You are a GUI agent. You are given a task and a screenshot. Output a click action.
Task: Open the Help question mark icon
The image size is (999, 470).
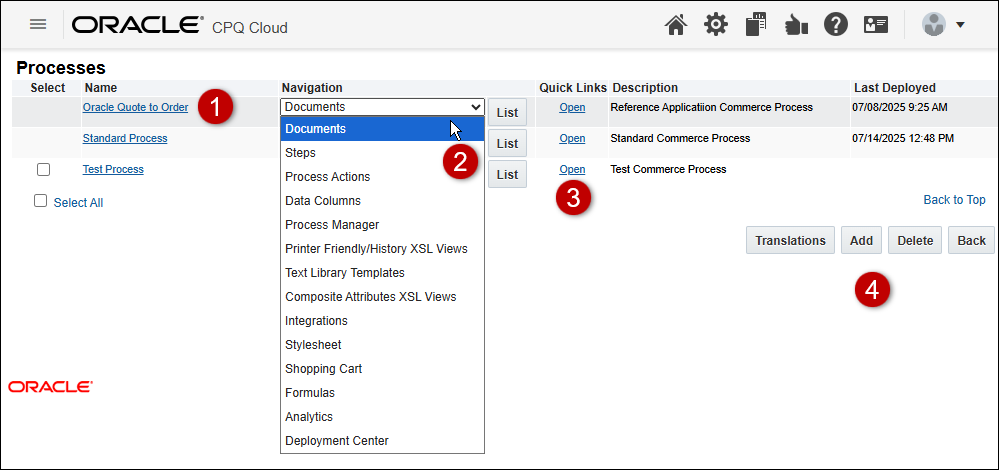836,25
